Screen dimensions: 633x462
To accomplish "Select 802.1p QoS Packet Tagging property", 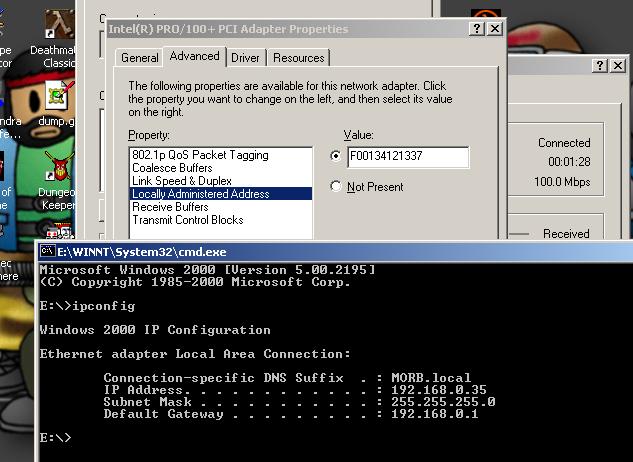I will [x=221, y=155].
